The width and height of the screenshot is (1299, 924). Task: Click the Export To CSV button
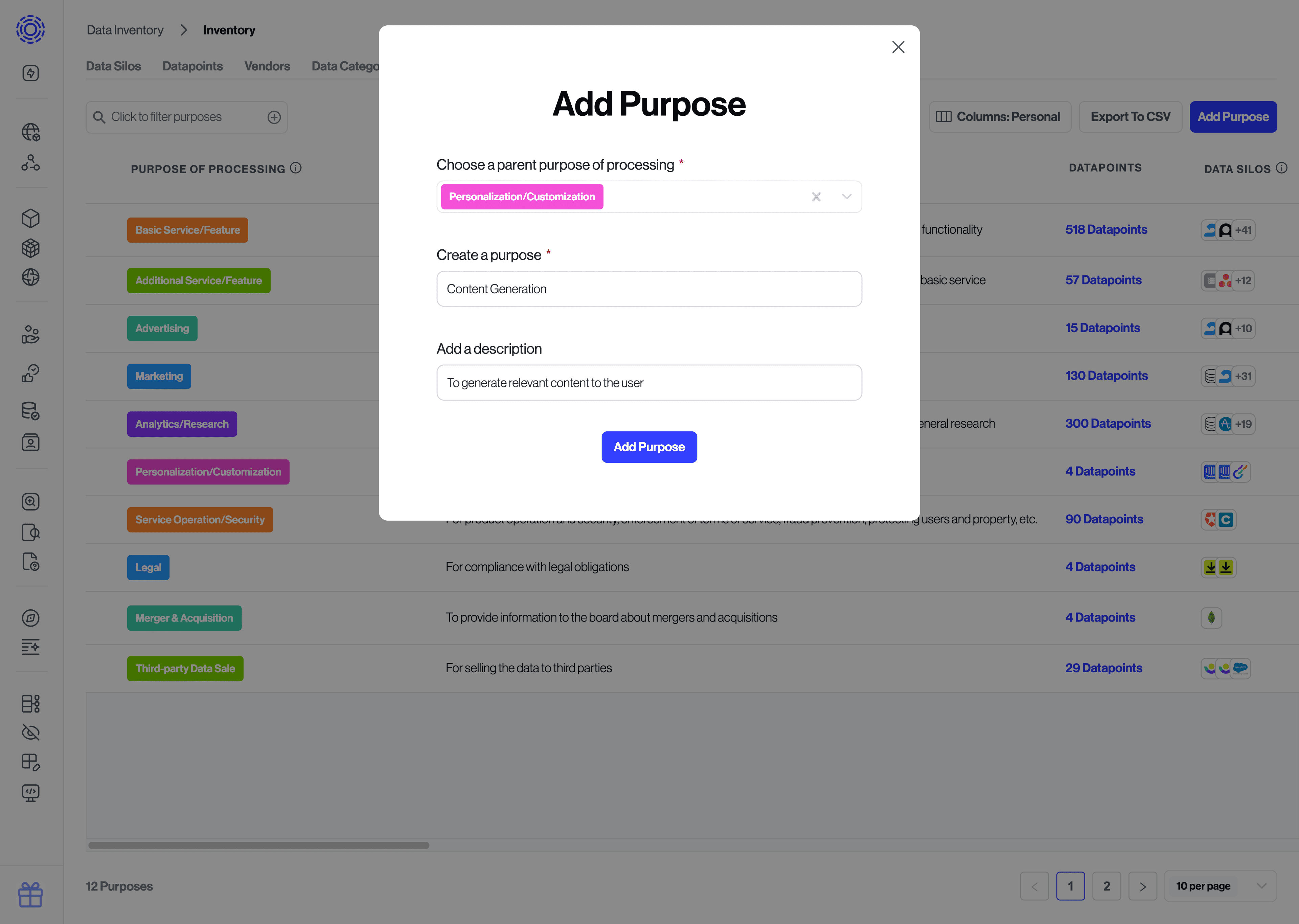[1130, 116]
